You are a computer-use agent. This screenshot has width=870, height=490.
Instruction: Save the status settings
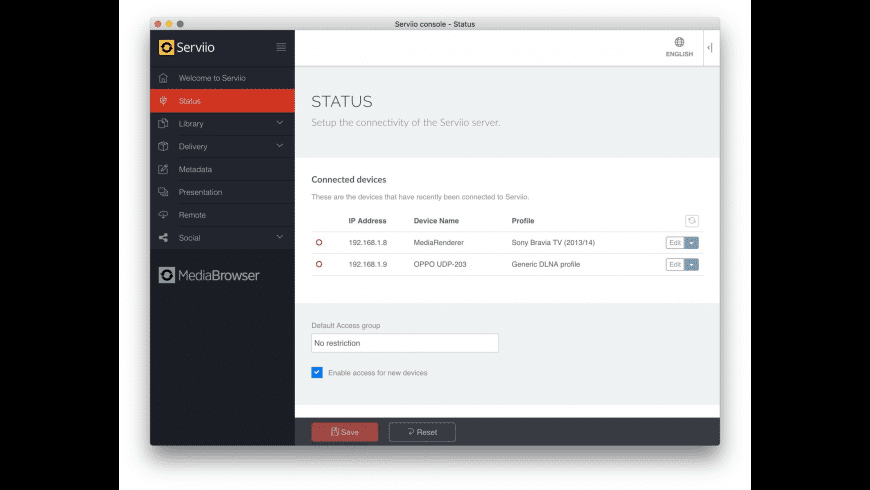click(345, 432)
